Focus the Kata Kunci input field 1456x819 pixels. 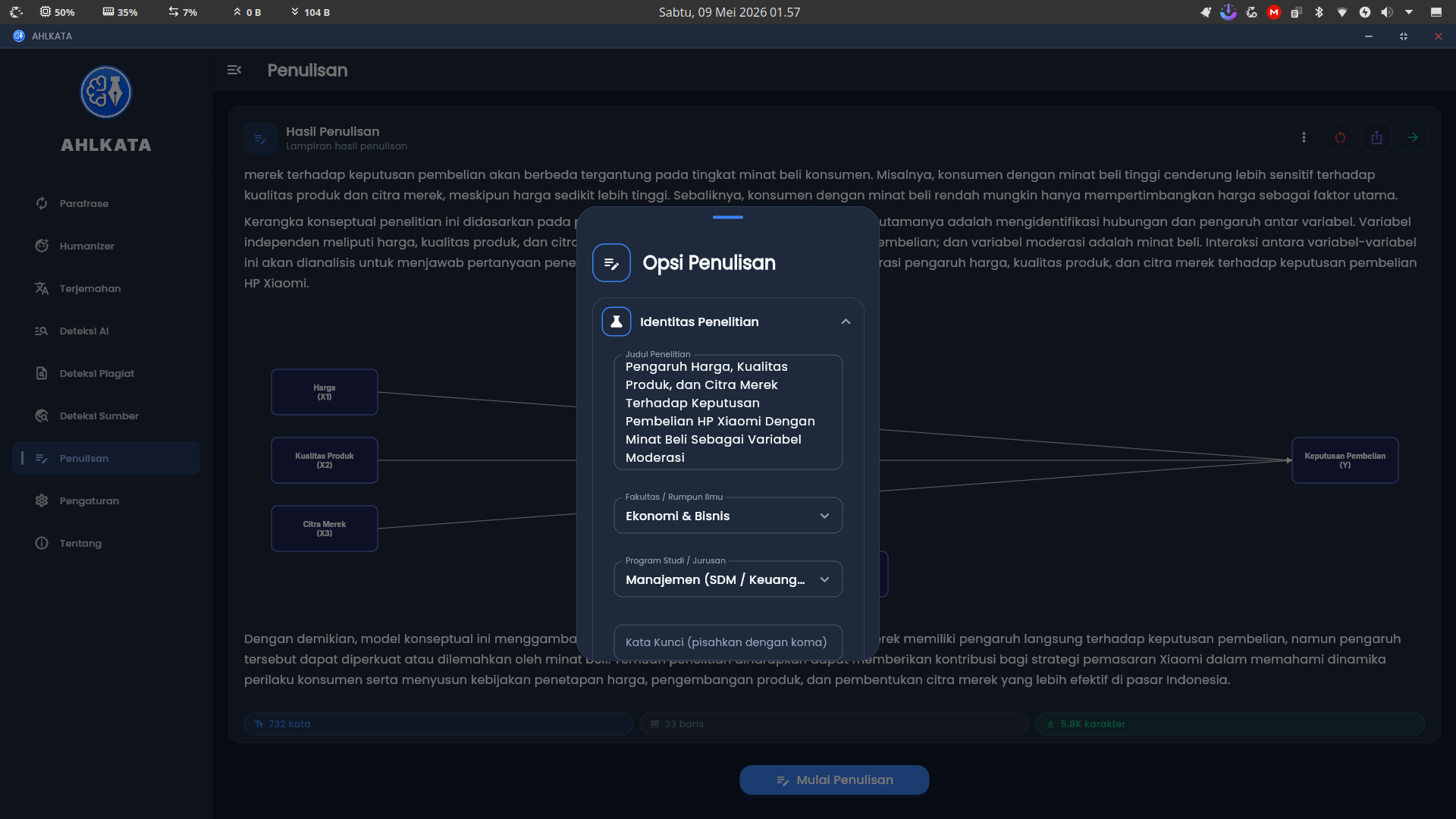coord(728,642)
